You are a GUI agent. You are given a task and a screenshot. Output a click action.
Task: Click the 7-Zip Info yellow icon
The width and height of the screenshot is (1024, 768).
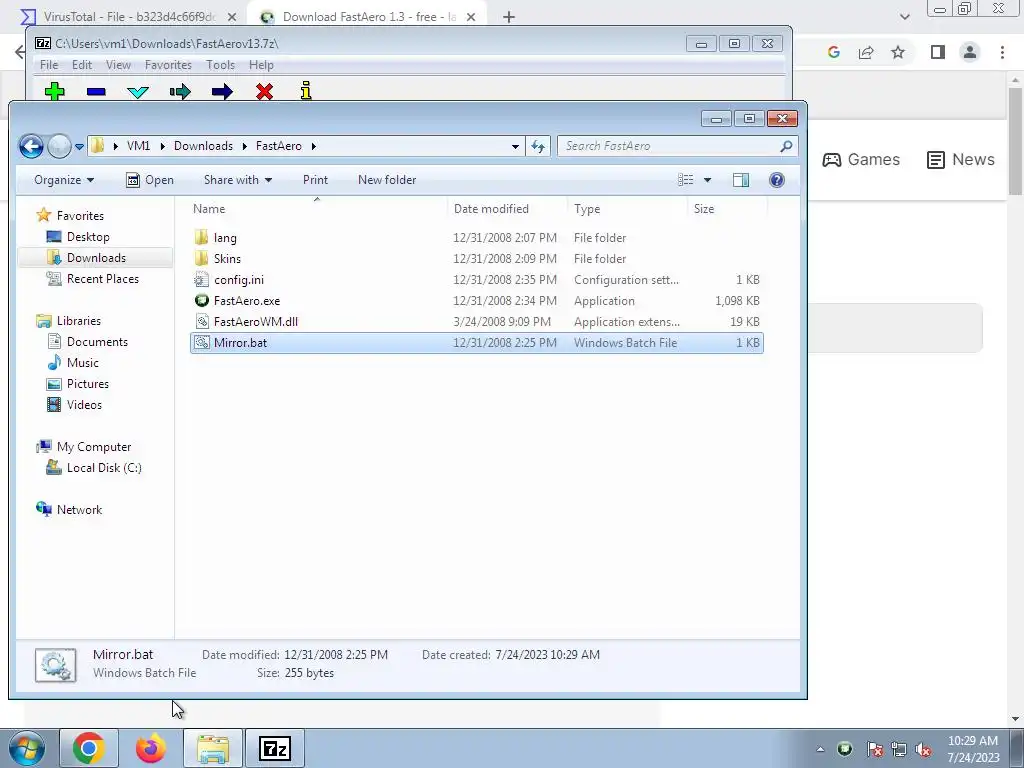306,91
